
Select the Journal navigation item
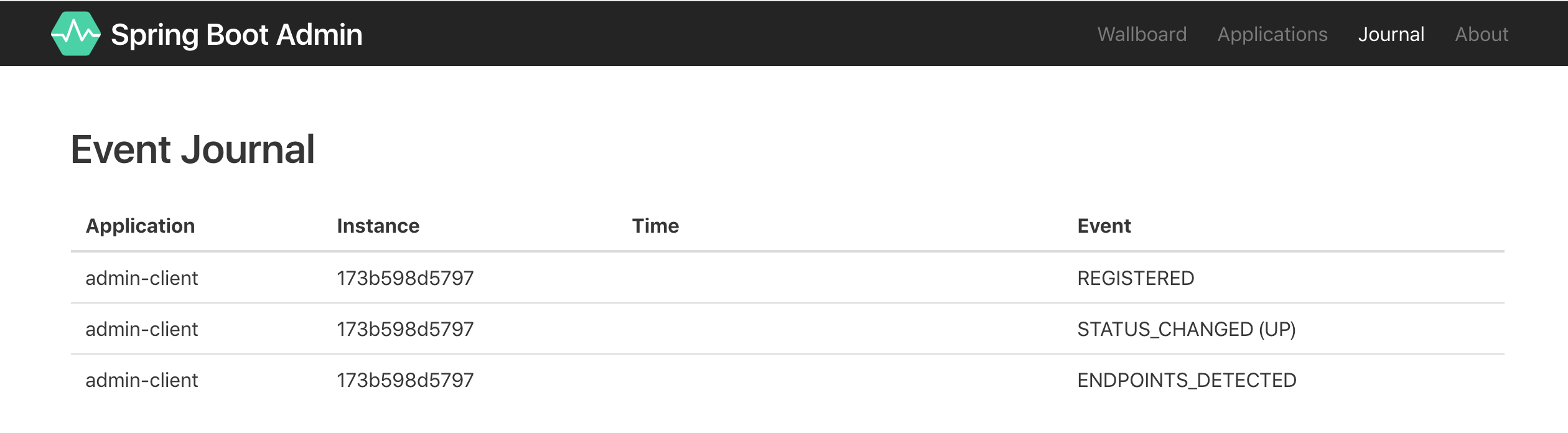coord(1391,34)
